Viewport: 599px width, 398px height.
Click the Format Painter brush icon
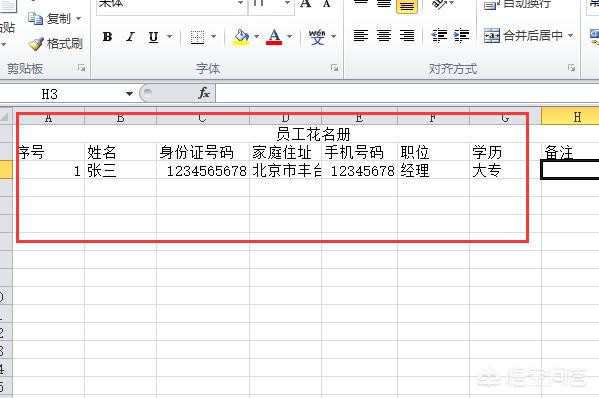(x=36, y=44)
